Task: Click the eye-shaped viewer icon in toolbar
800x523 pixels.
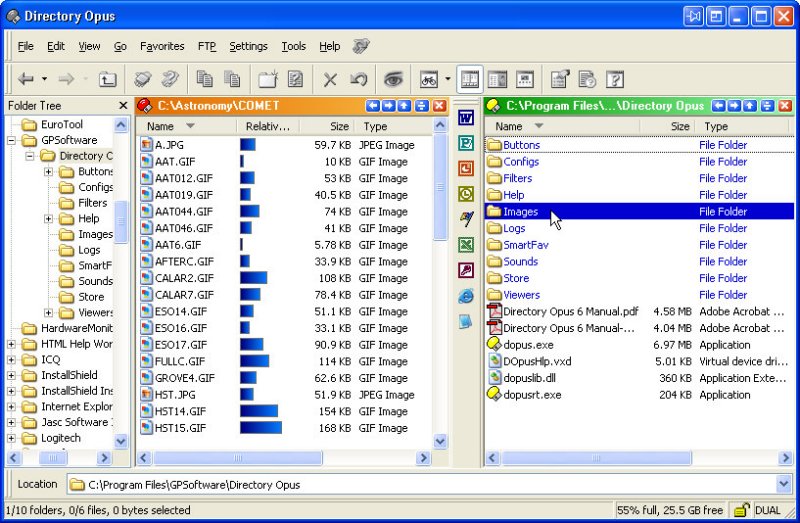Action: click(393, 79)
